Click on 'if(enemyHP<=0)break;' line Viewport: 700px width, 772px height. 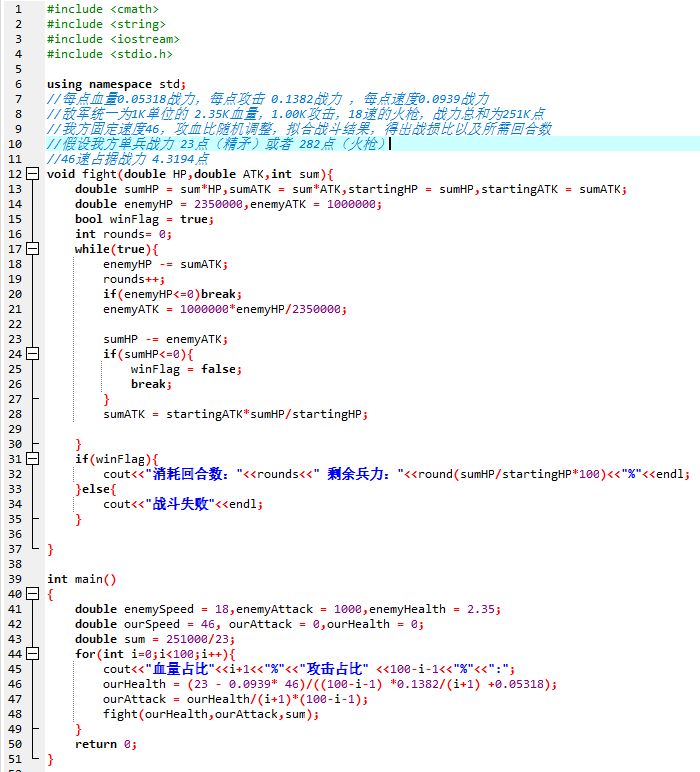coord(172,294)
